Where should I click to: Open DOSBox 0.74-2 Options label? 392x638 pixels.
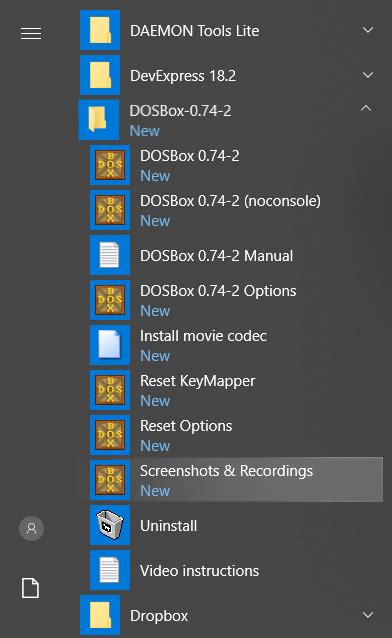click(x=218, y=291)
